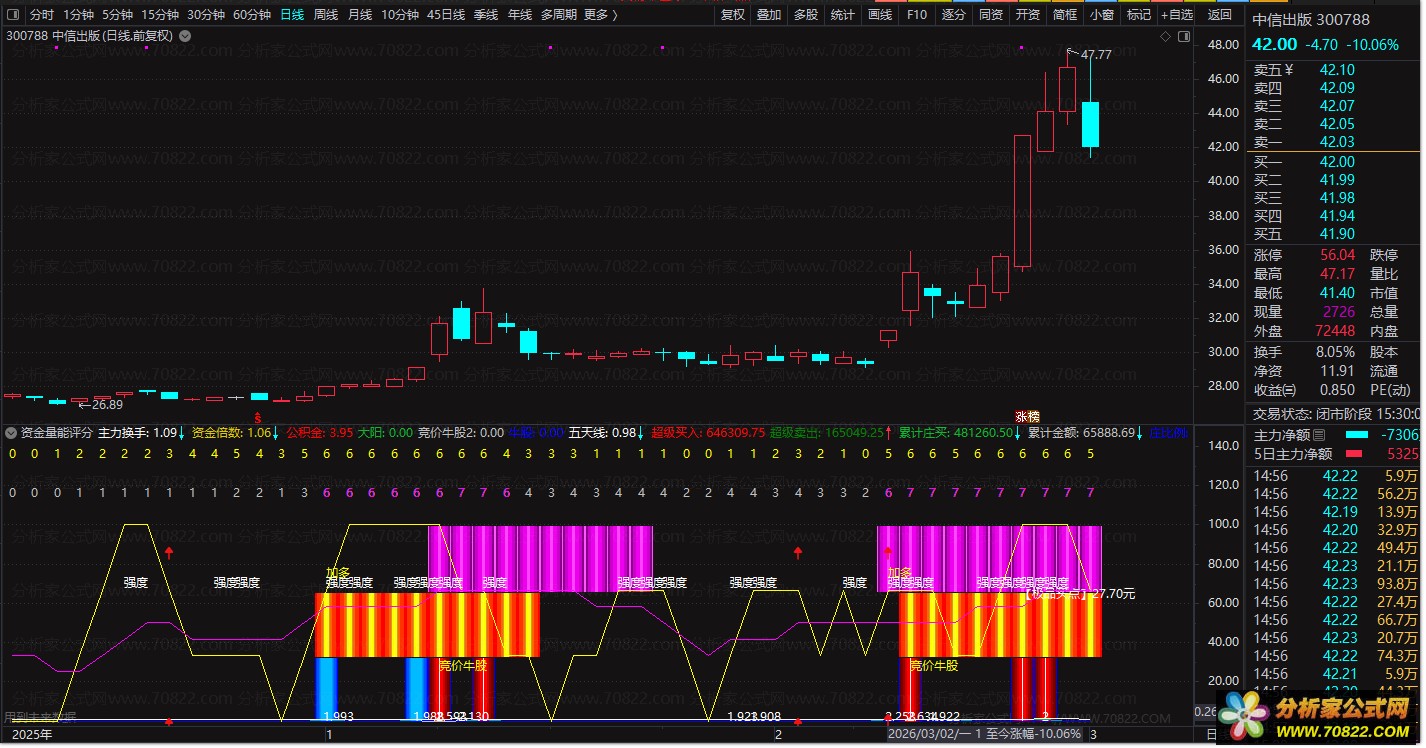Image resolution: width=1426 pixels, height=748 pixels.
Task: Switch to 周线 period
Action: (x=326, y=15)
